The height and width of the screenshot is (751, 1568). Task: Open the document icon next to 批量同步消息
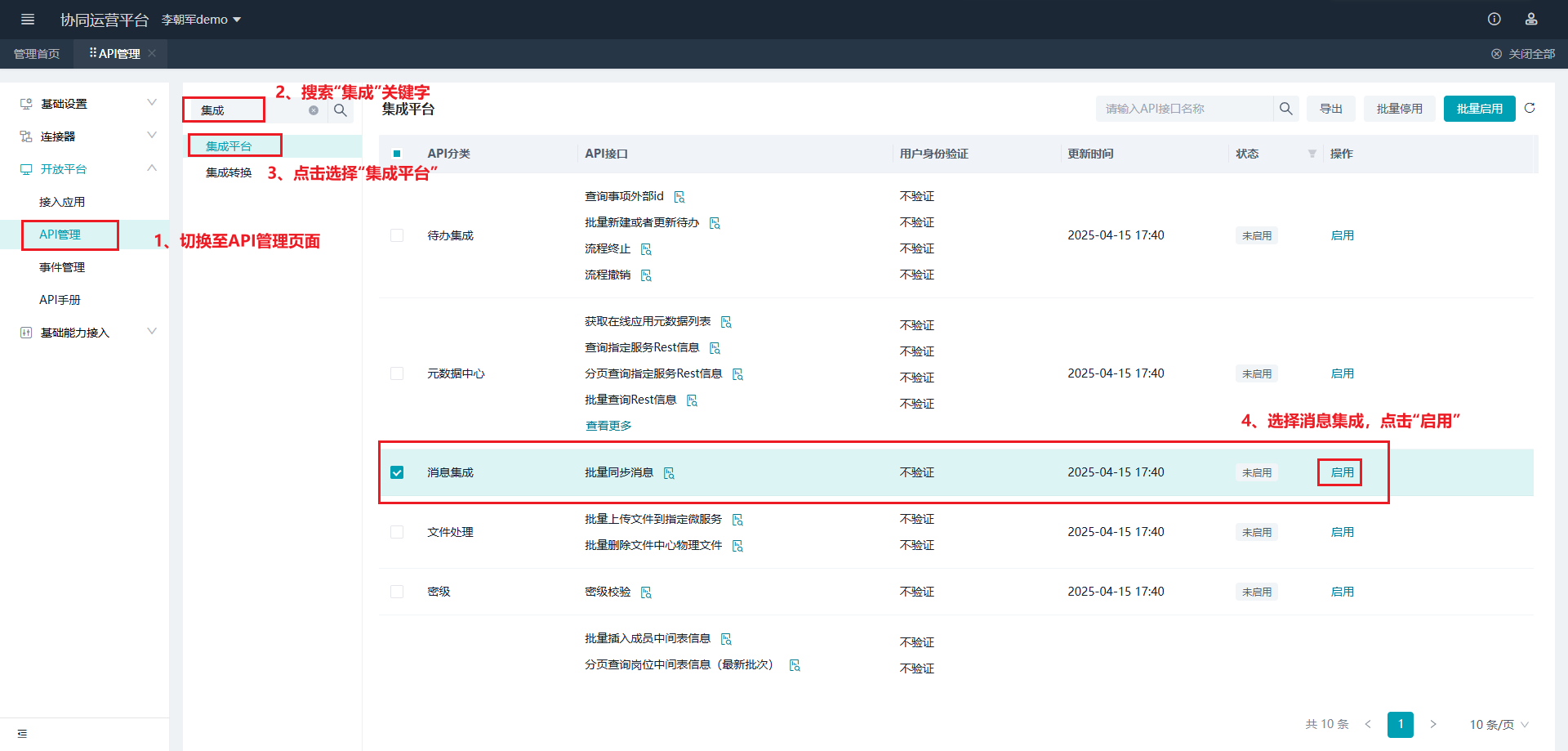(x=669, y=473)
